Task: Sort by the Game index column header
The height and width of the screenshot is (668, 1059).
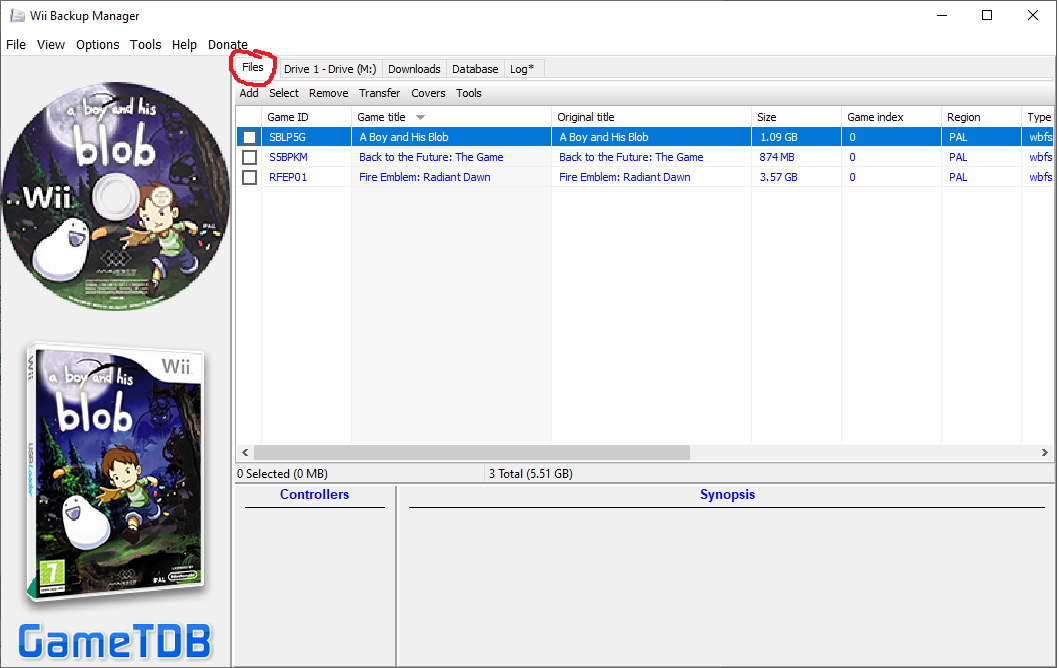Action: 891,117
